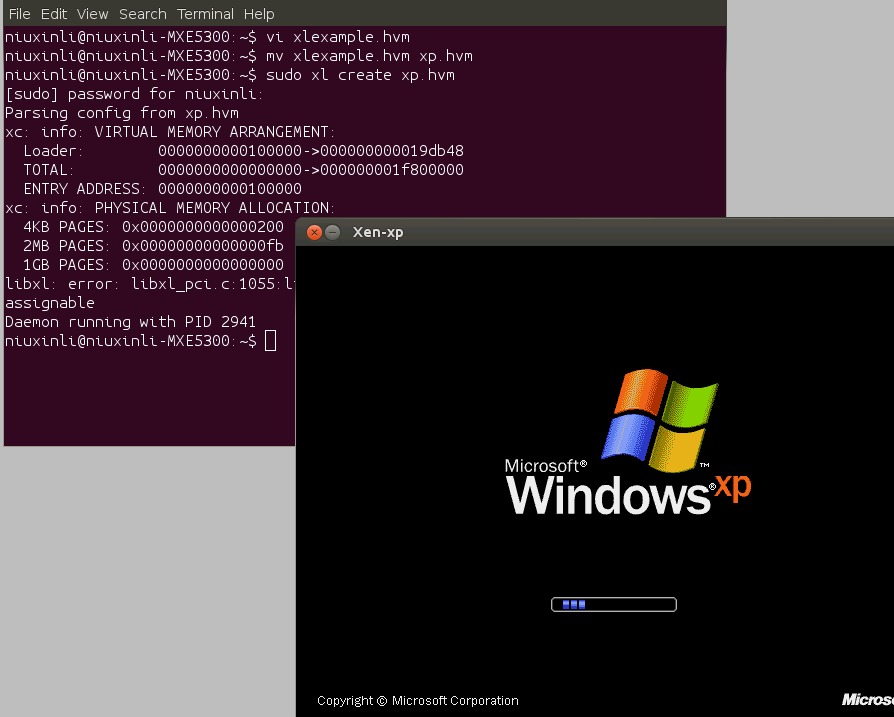894x717 pixels.
Task: Close the Xen-xp window
Action: tap(314, 232)
